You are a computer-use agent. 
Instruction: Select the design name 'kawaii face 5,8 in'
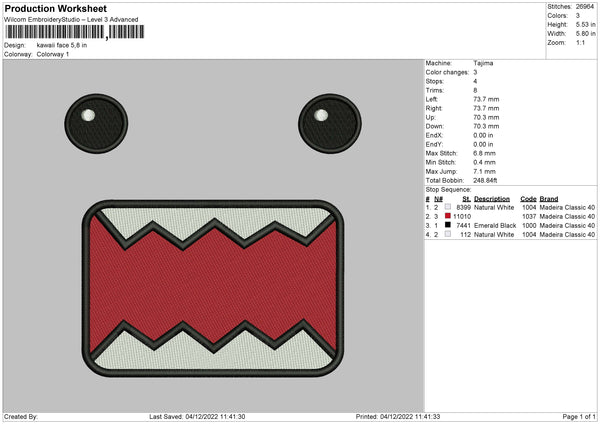click(62, 45)
